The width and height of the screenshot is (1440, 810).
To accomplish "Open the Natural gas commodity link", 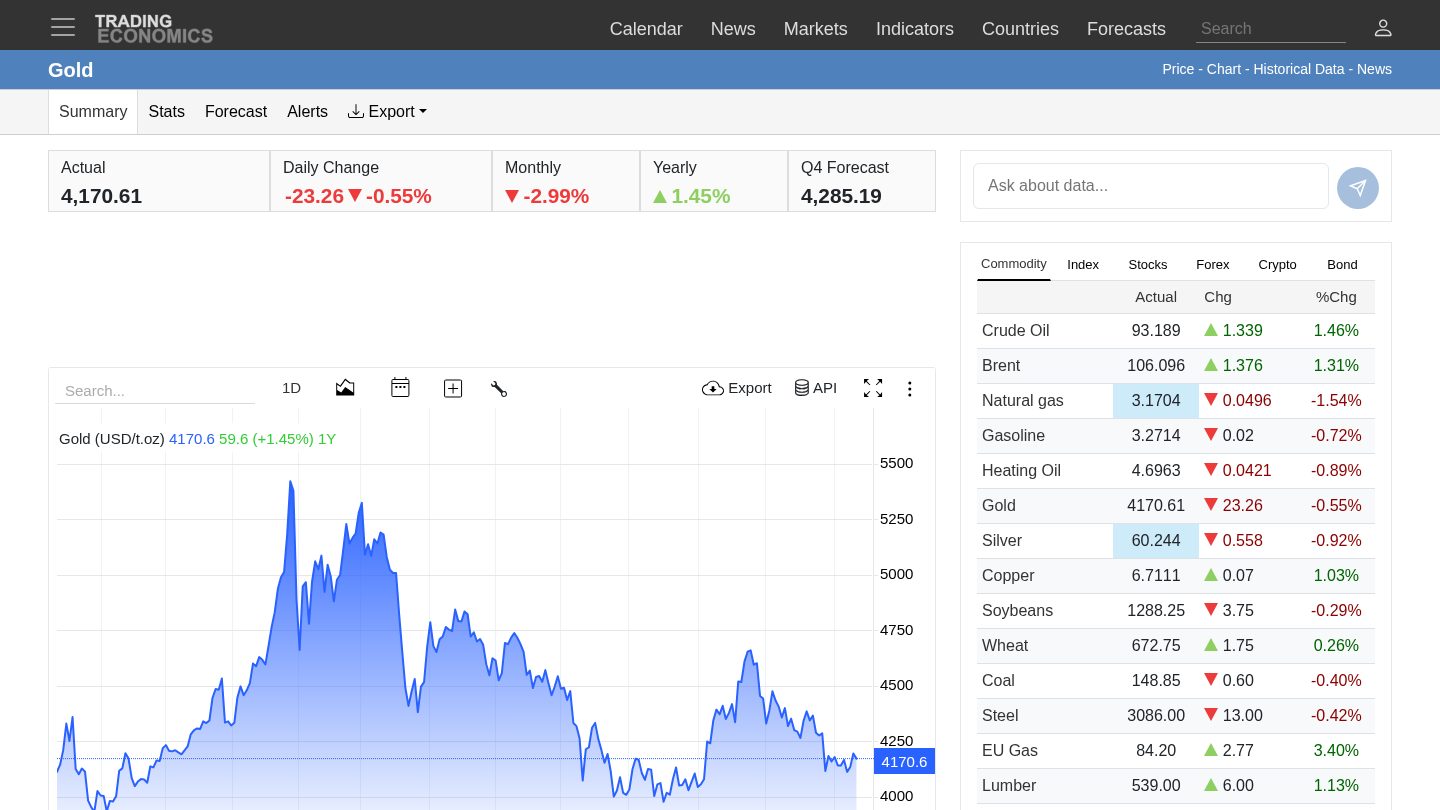I will [1023, 400].
